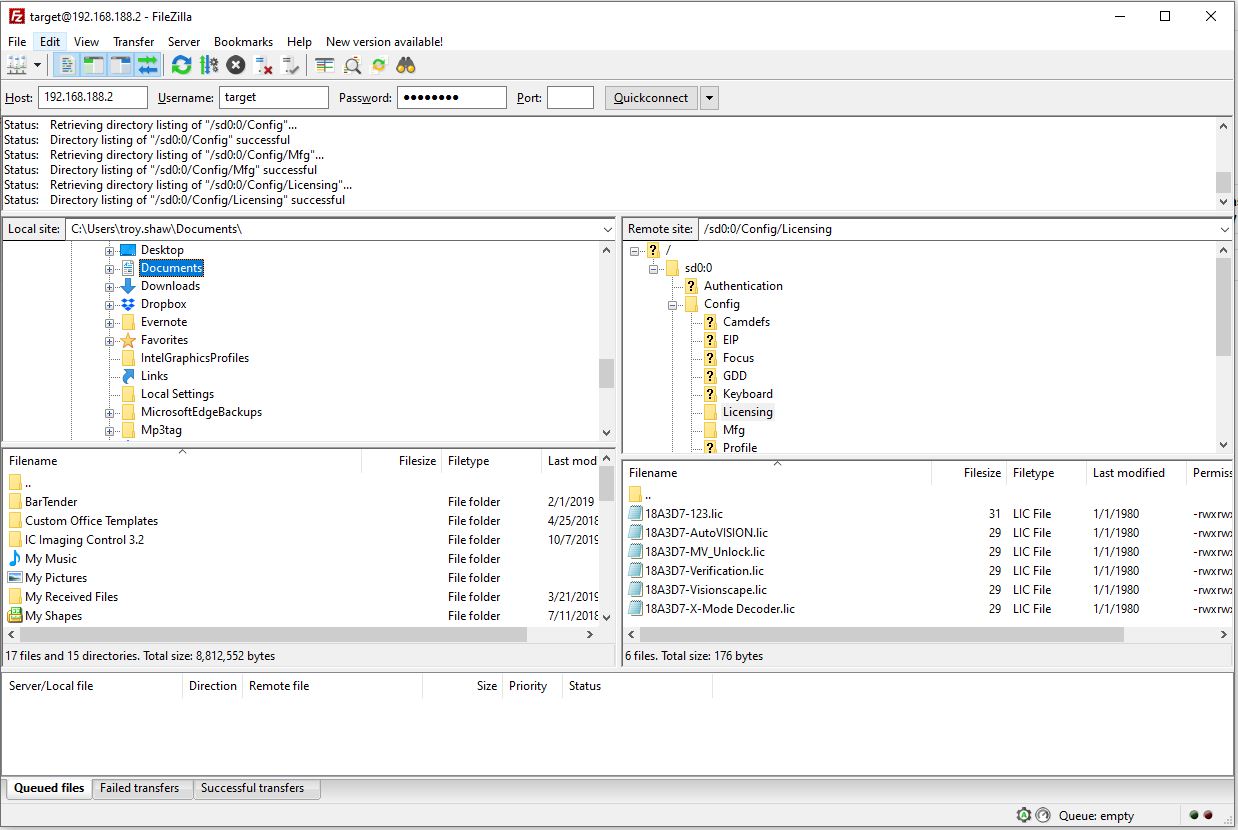Collapse the remote root / node
1238x830 pixels.
click(634, 250)
